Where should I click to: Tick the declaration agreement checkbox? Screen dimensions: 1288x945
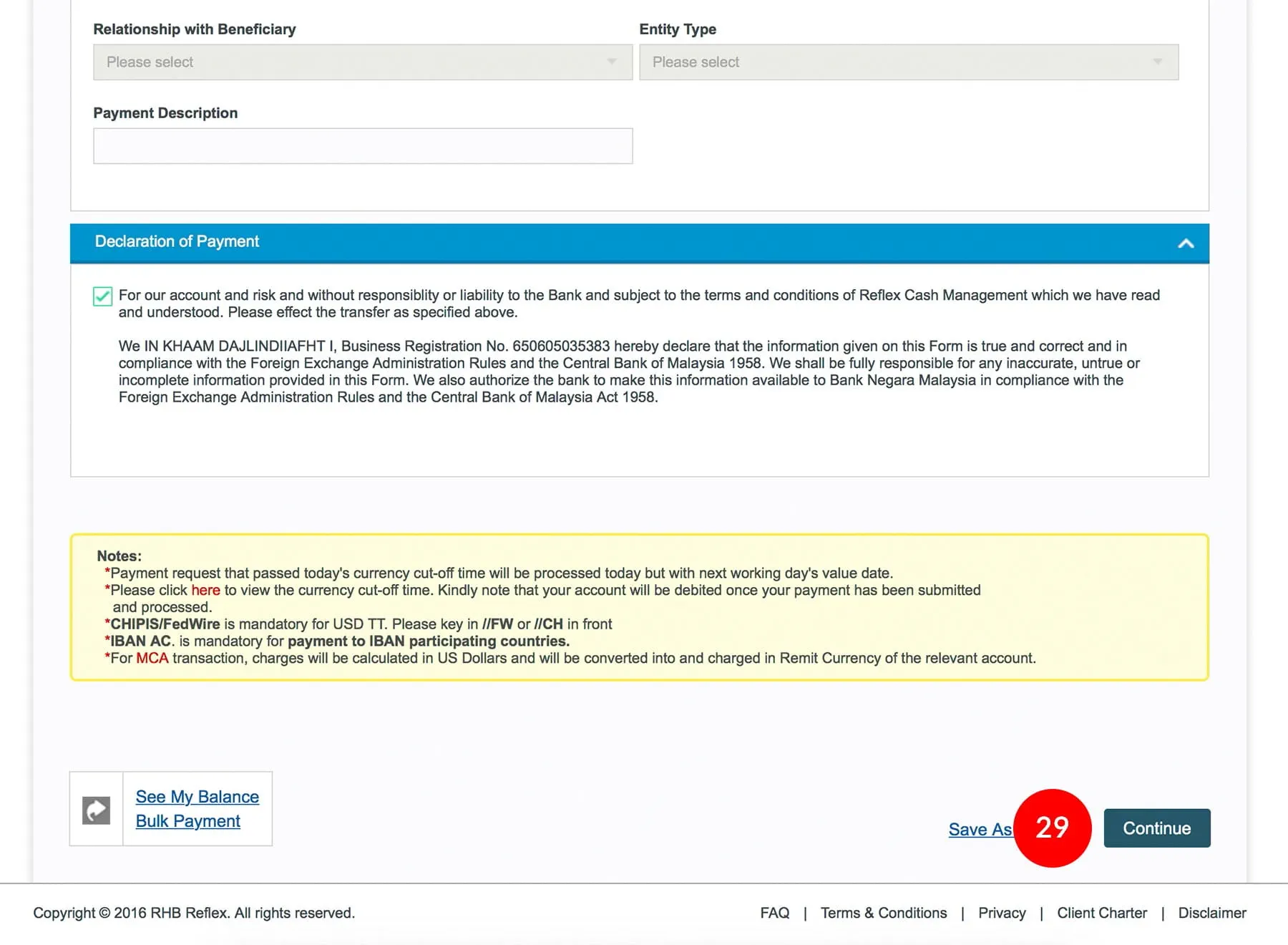[x=103, y=296]
